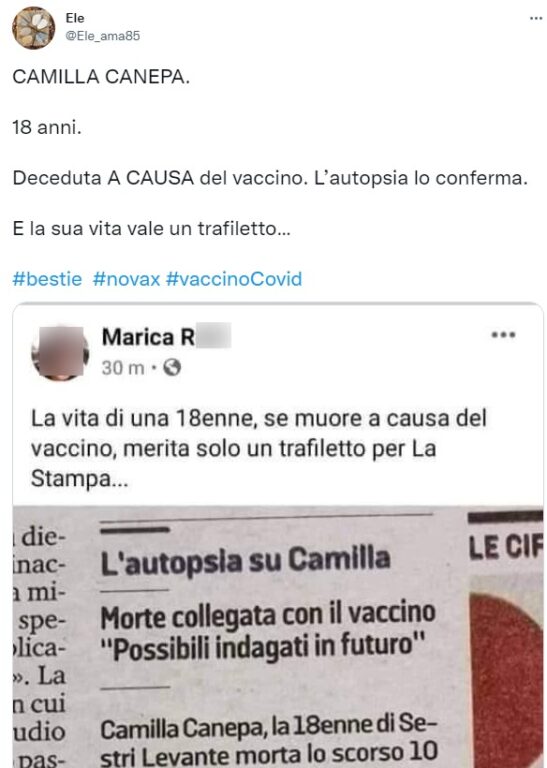Click the three-dot menu on Marica's post
This screenshot has width=547, height=768.
coord(503,336)
